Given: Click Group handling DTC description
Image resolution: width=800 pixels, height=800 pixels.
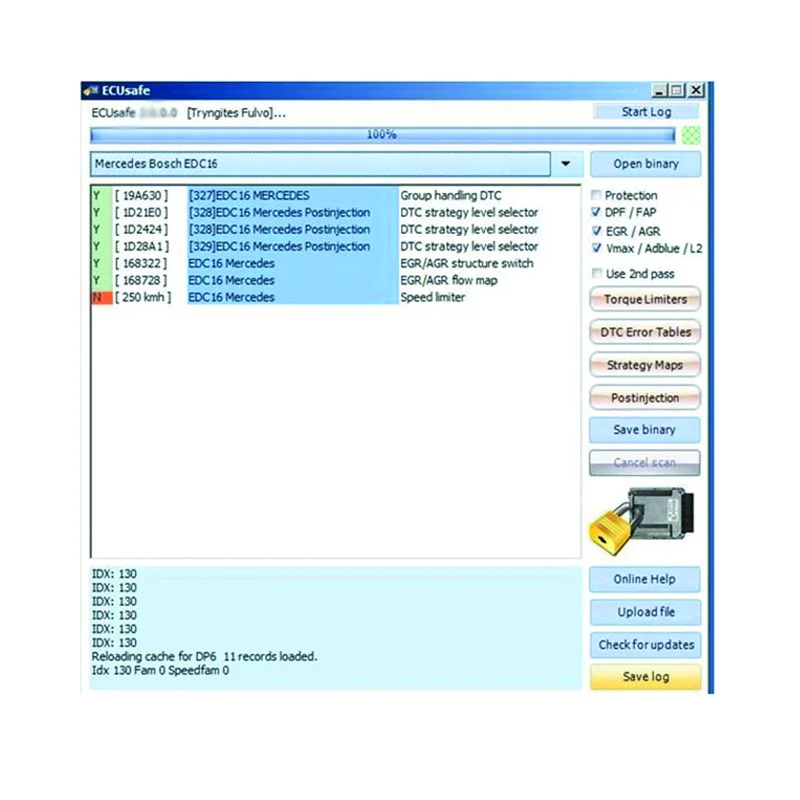Looking at the screenshot, I should (451, 195).
